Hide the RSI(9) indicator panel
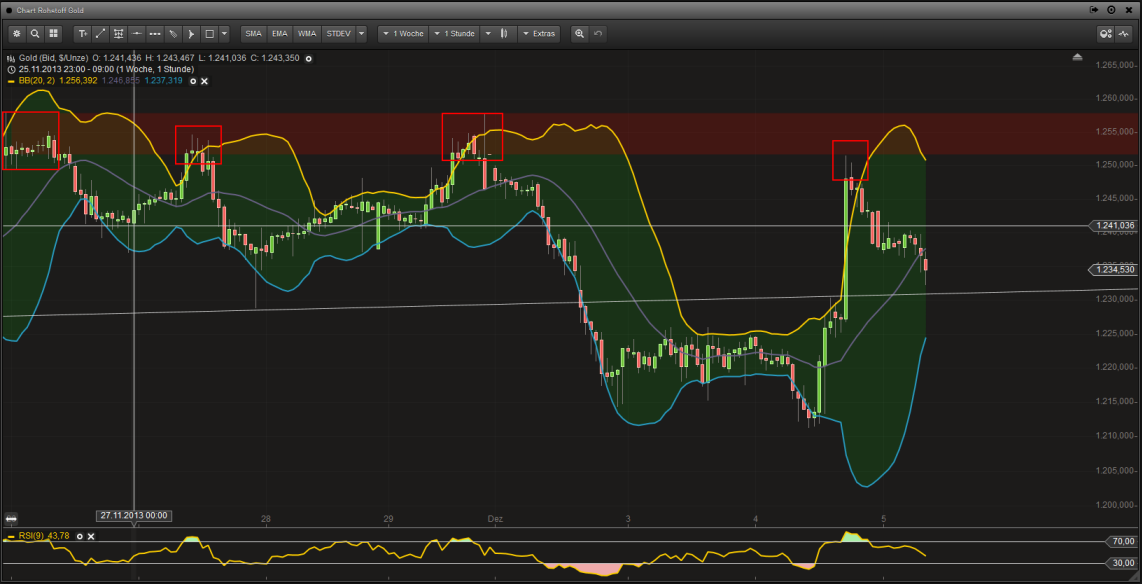The image size is (1142, 584). click(90, 536)
